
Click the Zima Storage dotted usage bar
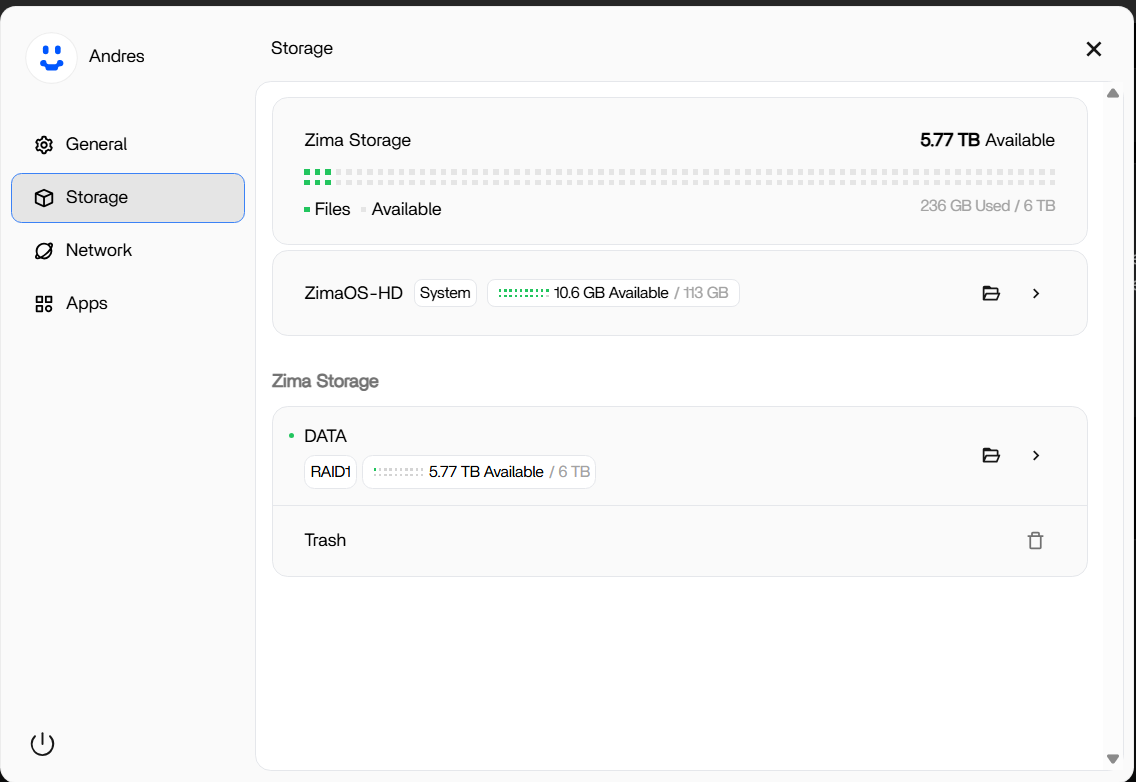[x=679, y=177]
